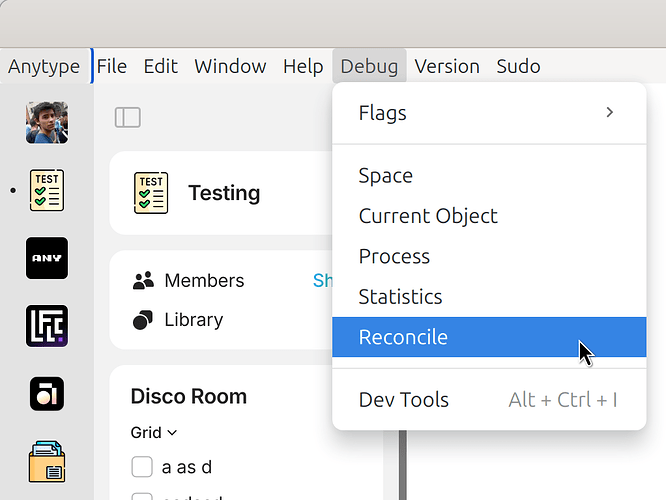Toggle the sidebar panel layout icon
This screenshot has height=500, width=666.
click(127, 117)
